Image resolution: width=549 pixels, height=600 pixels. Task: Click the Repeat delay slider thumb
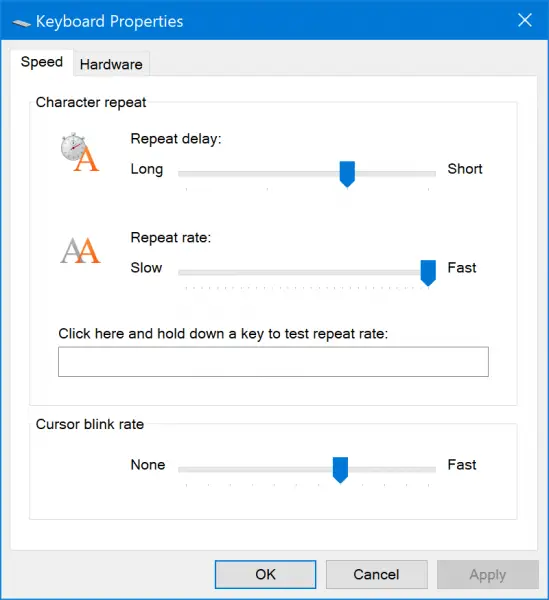coord(347,174)
